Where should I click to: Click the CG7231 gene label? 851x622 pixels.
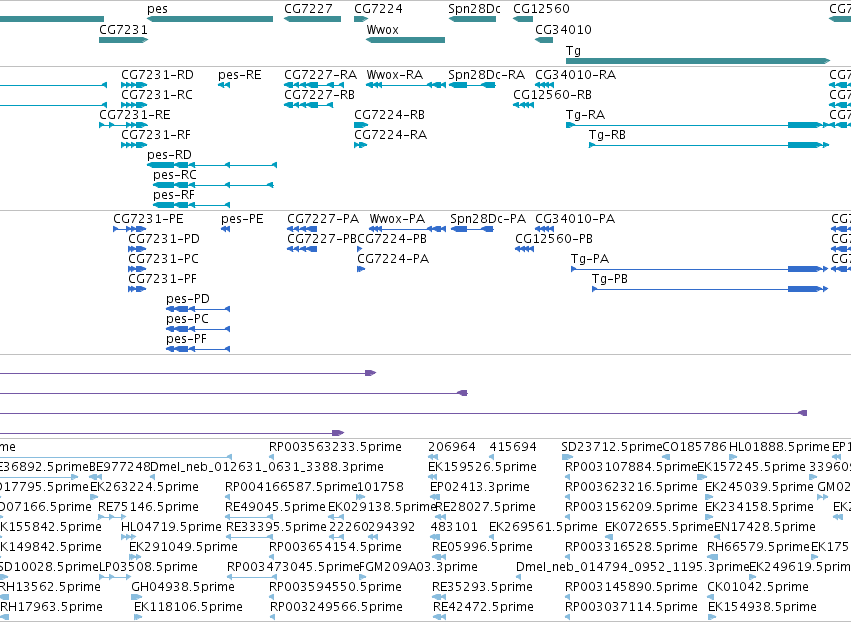click(123, 29)
